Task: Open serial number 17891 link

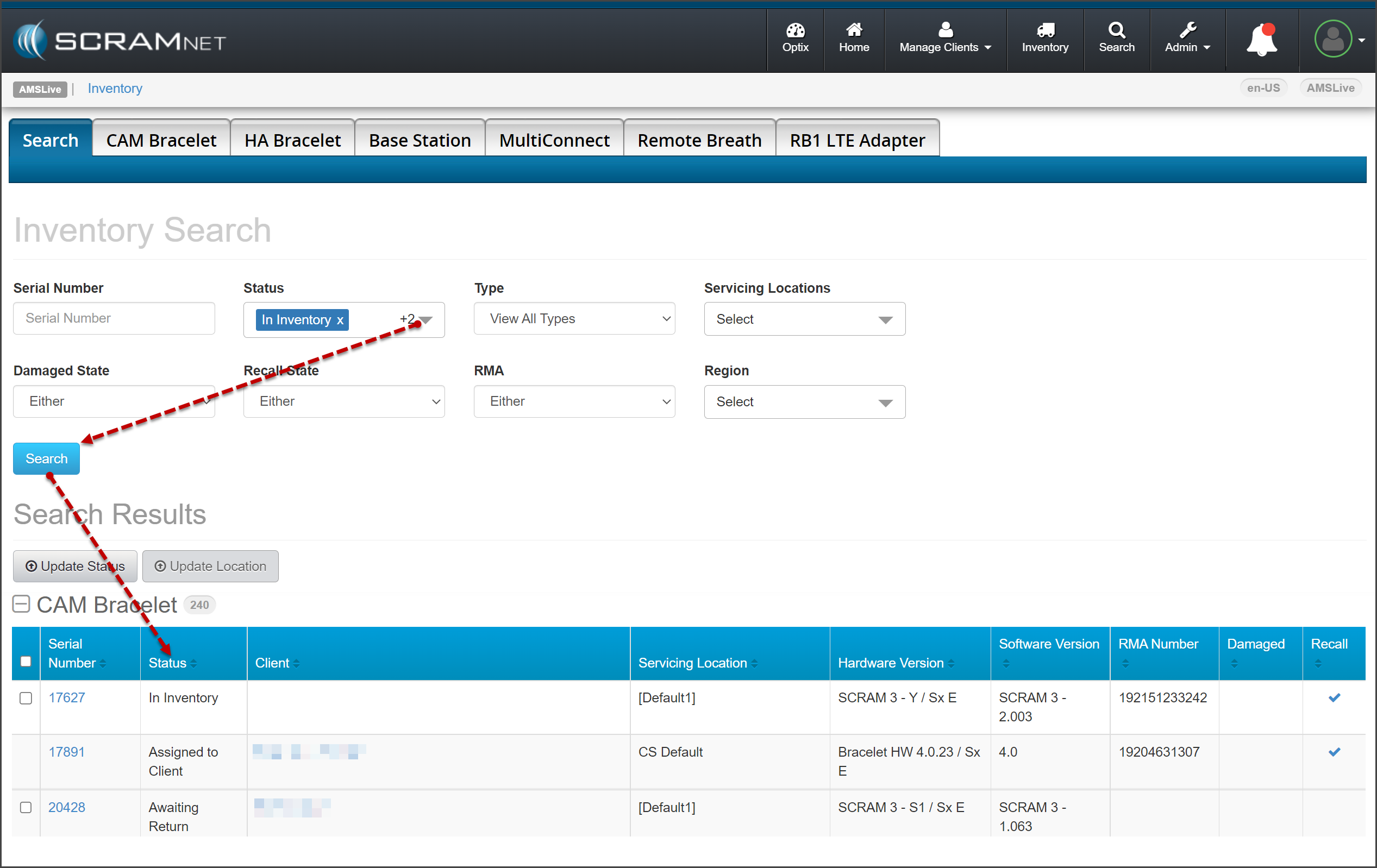Action: [x=66, y=752]
